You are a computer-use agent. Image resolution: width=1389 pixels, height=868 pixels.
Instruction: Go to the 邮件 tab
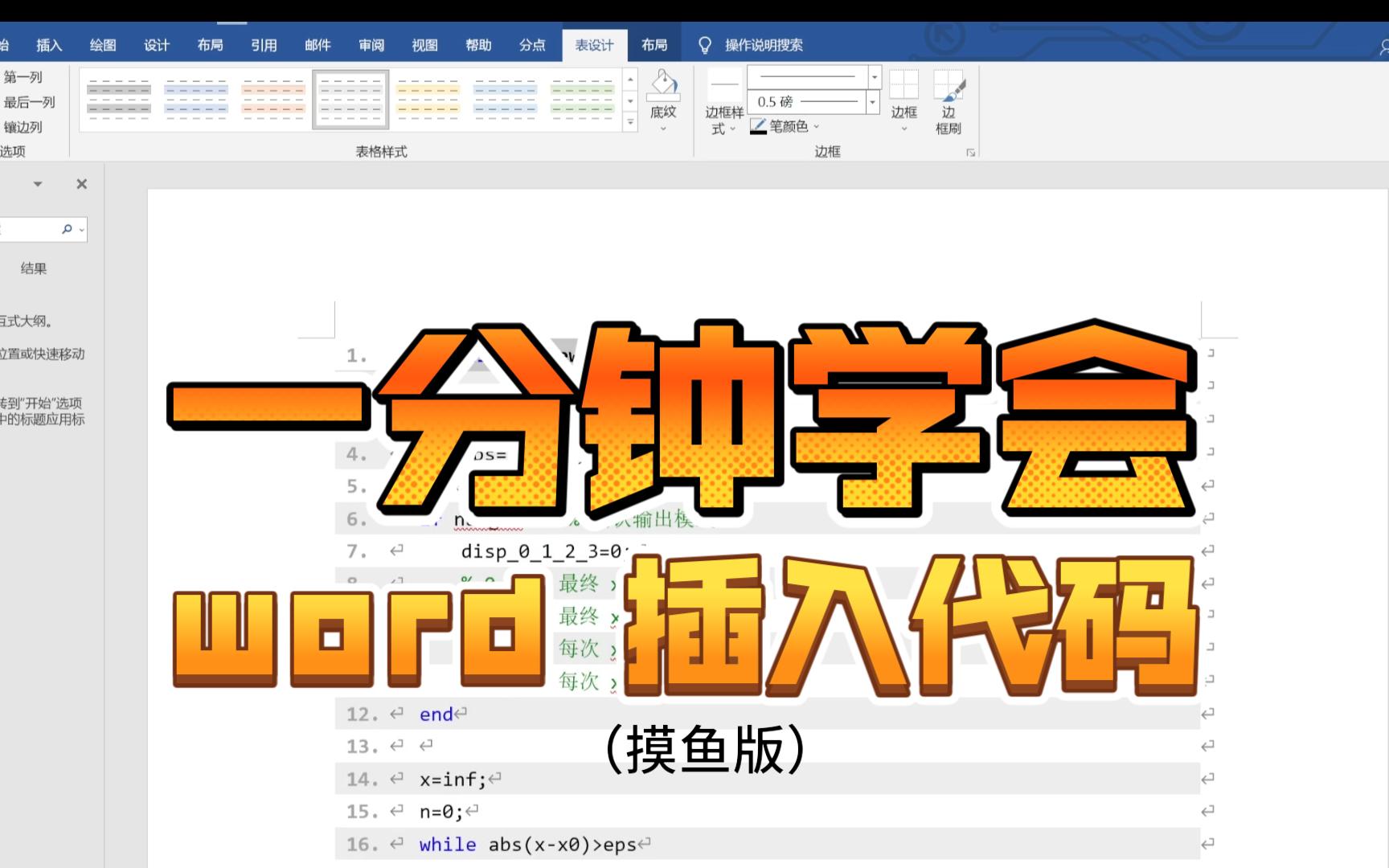pos(318,45)
